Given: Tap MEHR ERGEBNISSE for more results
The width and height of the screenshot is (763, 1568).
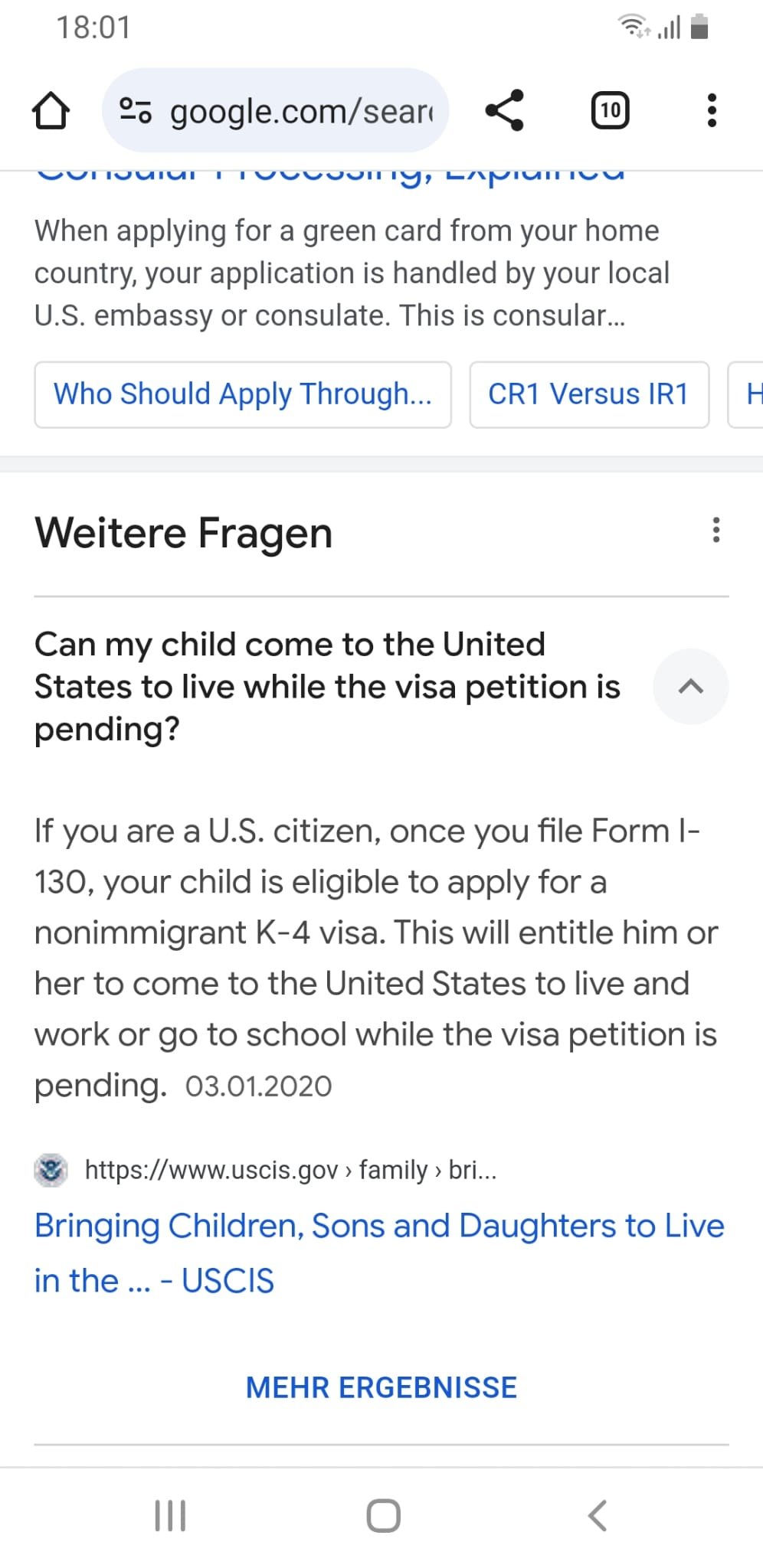Looking at the screenshot, I should click(x=381, y=1387).
